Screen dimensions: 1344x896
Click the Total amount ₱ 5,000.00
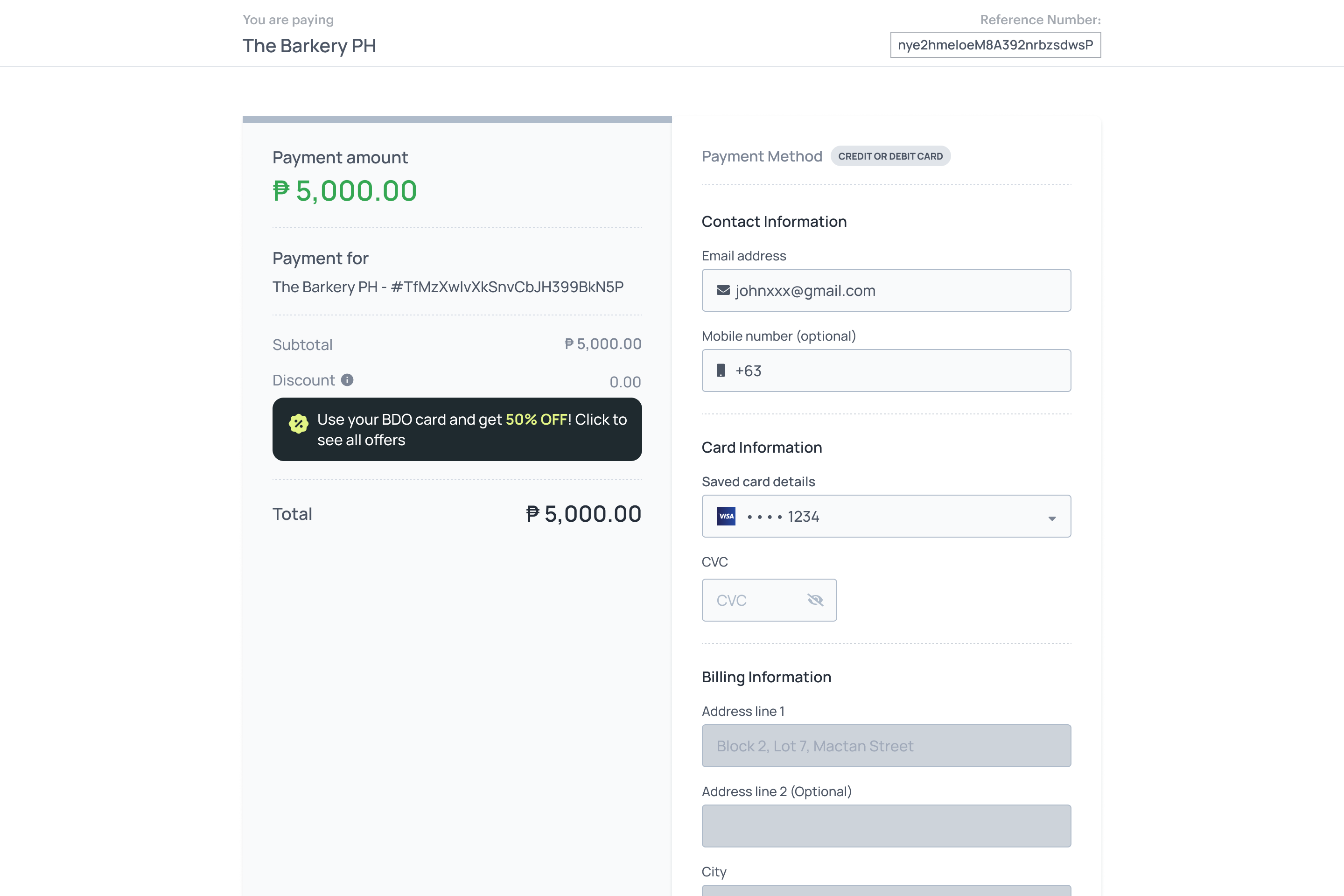click(x=583, y=514)
